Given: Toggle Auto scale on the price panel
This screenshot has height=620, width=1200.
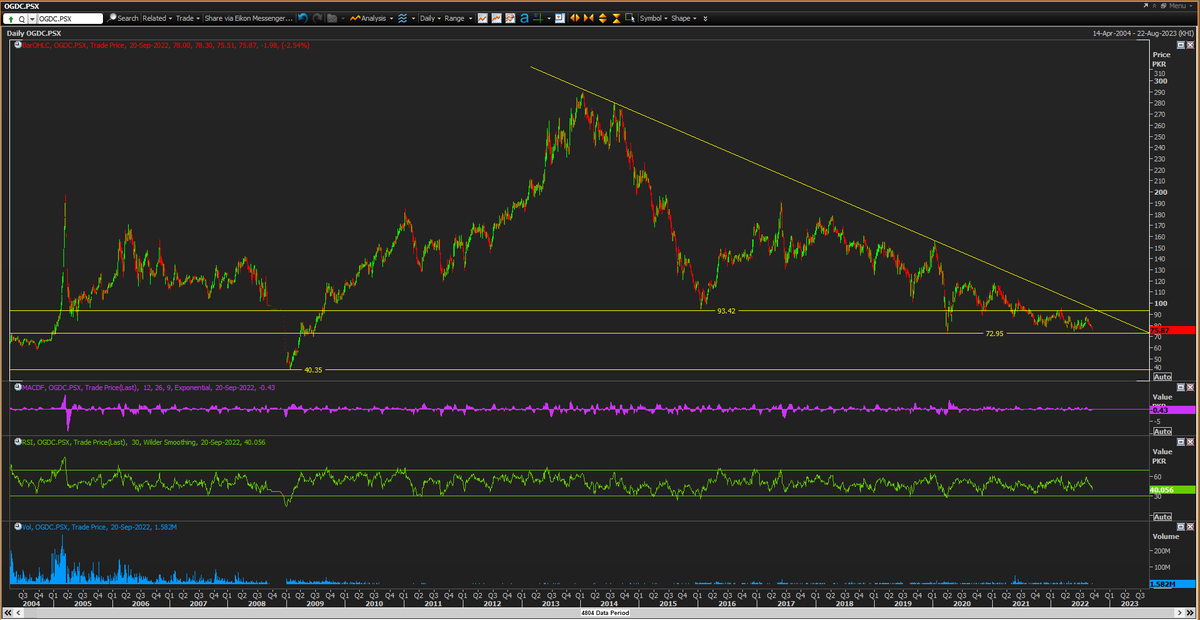Looking at the screenshot, I should tap(1162, 377).
